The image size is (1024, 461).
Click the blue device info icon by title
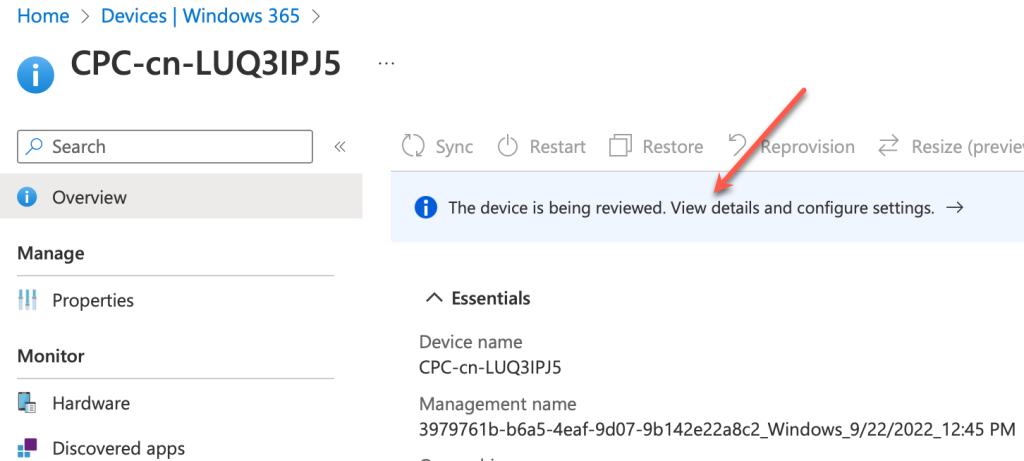coord(35,75)
